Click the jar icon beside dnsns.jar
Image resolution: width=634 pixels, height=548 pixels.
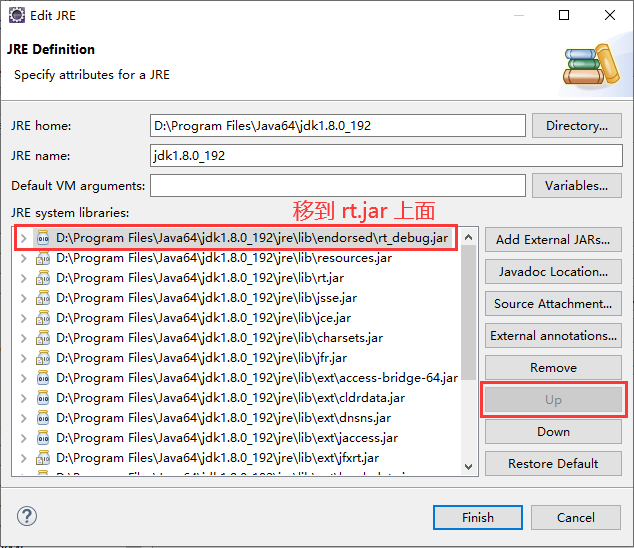[42, 418]
